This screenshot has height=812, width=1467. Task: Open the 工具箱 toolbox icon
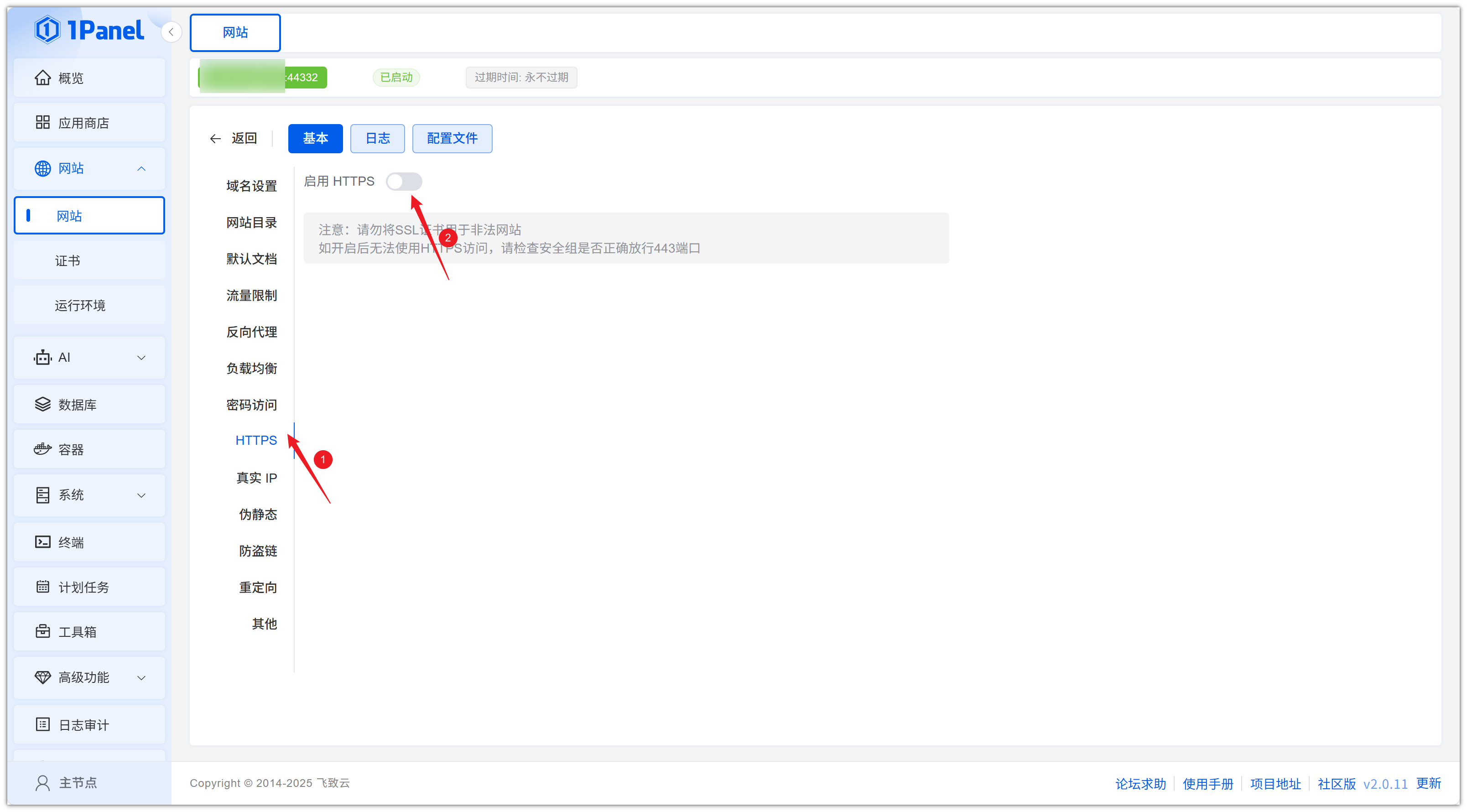tap(42, 631)
